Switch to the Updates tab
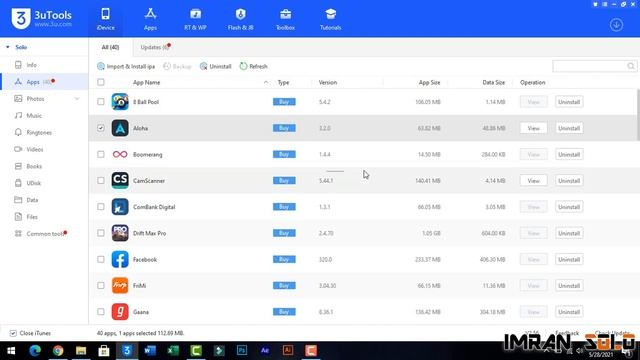640x360 pixels. pyautogui.click(x=155, y=47)
